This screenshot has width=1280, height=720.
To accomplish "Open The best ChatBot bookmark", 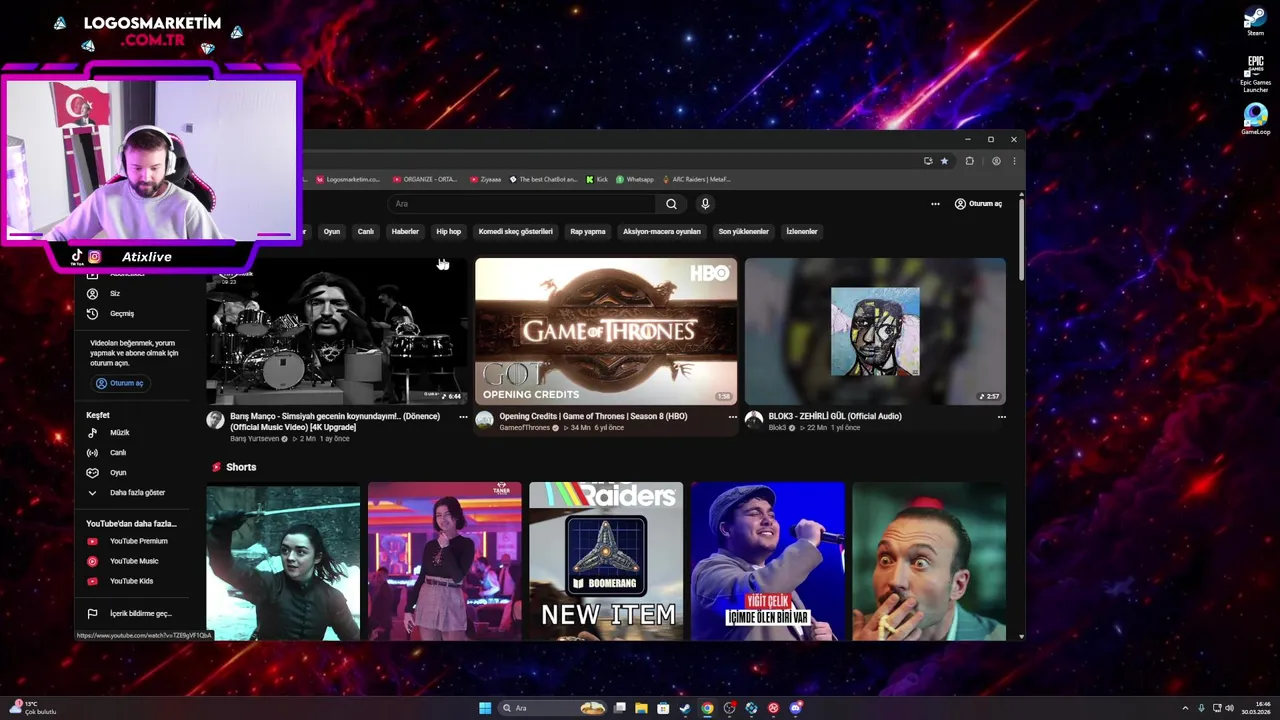I will 543,180.
